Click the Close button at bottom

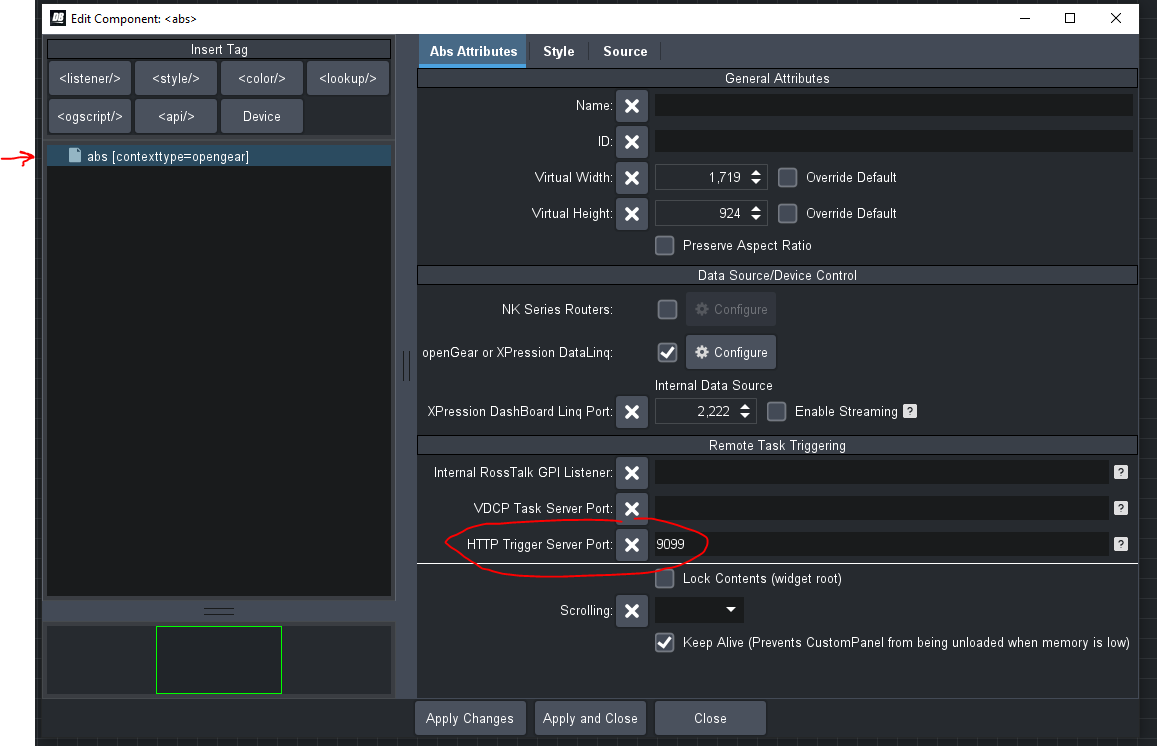click(x=710, y=718)
